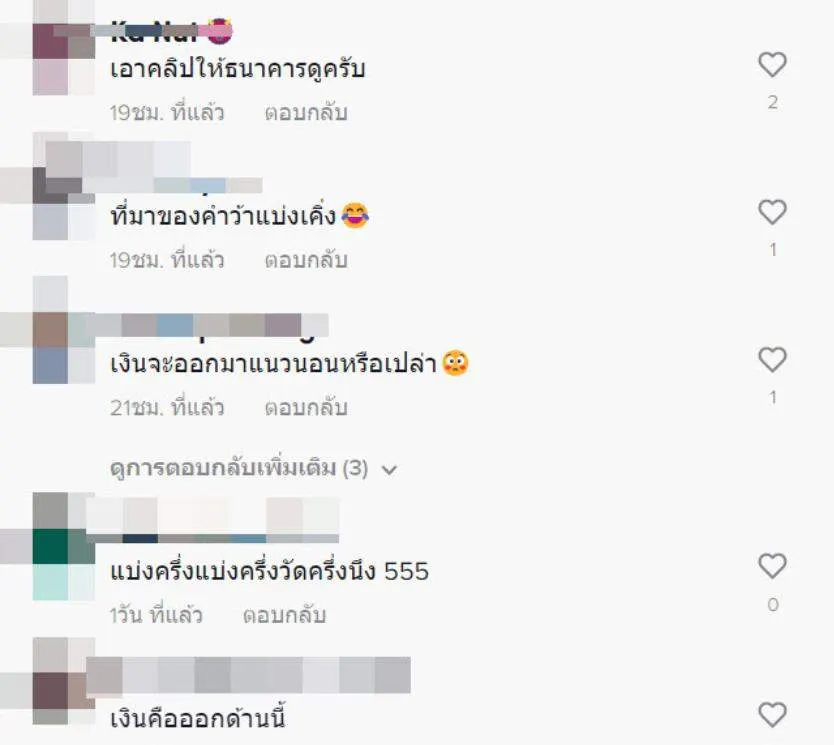Like the comment 'เงินคือออกด้านนี้'

point(772,715)
